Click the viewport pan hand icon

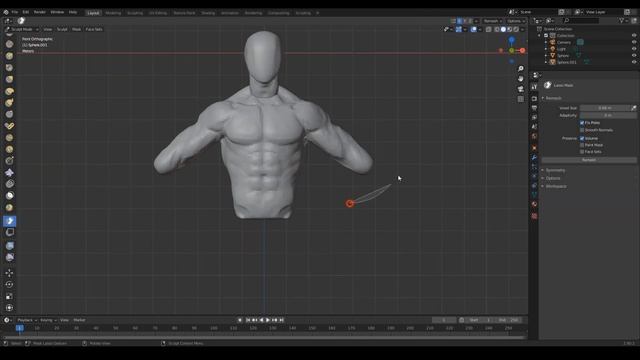click(x=520, y=79)
